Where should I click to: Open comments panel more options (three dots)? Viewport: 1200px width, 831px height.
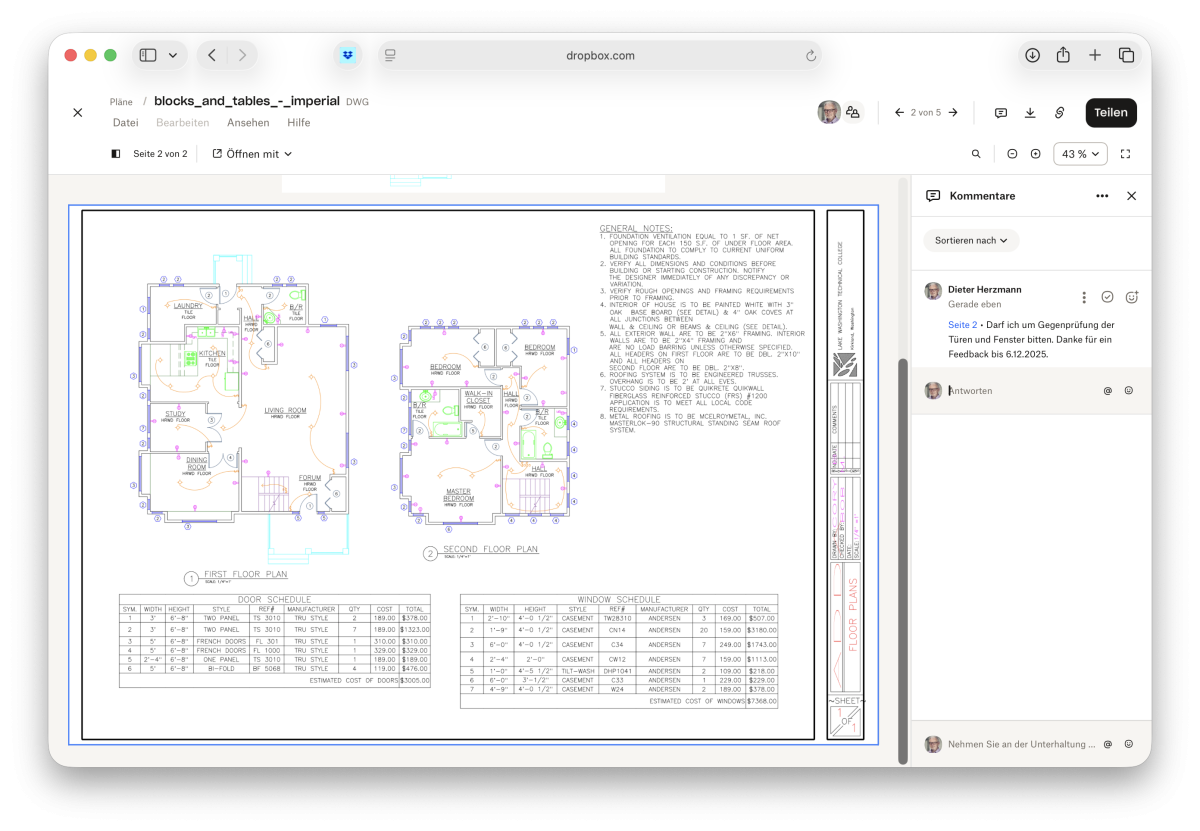[1102, 196]
